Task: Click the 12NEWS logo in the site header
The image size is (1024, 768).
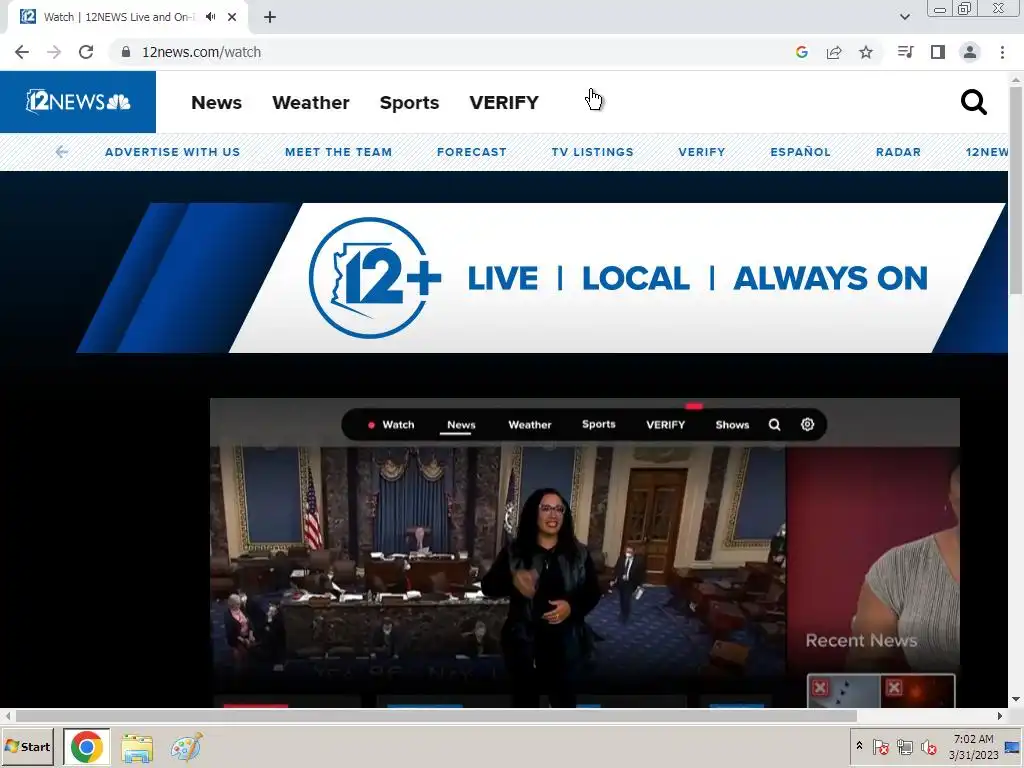Action: point(78,102)
